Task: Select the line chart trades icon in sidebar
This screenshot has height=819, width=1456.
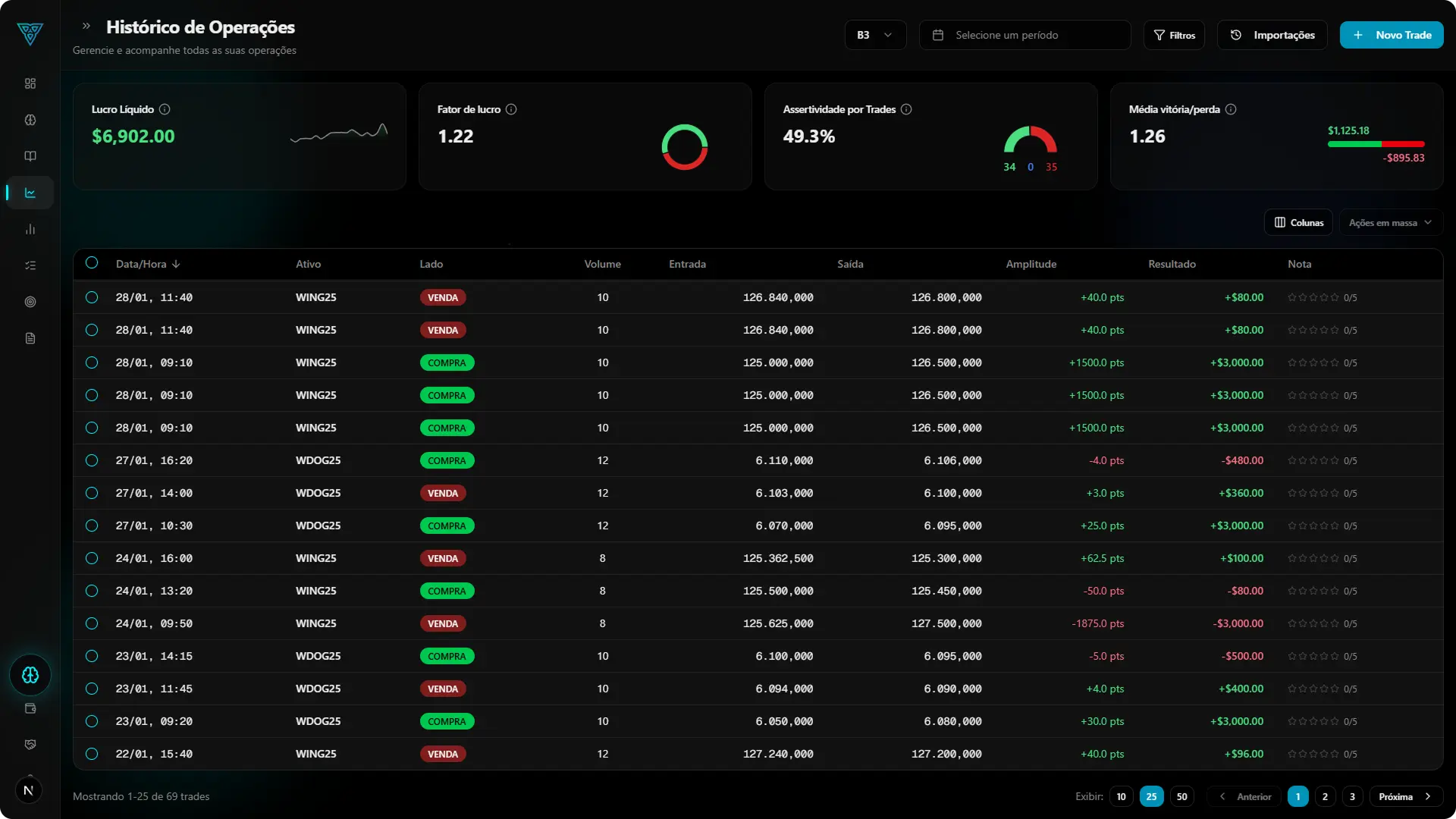Action: tap(30, 193)
